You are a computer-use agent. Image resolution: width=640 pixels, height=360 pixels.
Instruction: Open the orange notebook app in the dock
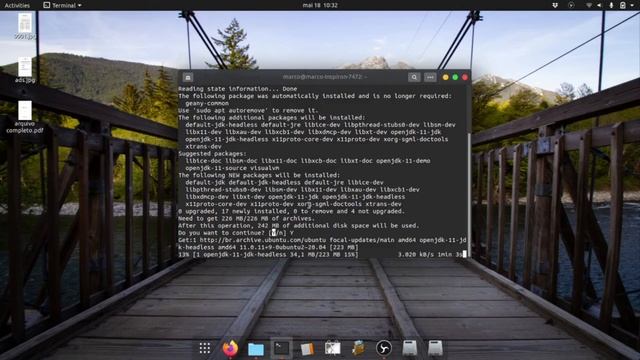pyautogui.click(x=307, y=349)
